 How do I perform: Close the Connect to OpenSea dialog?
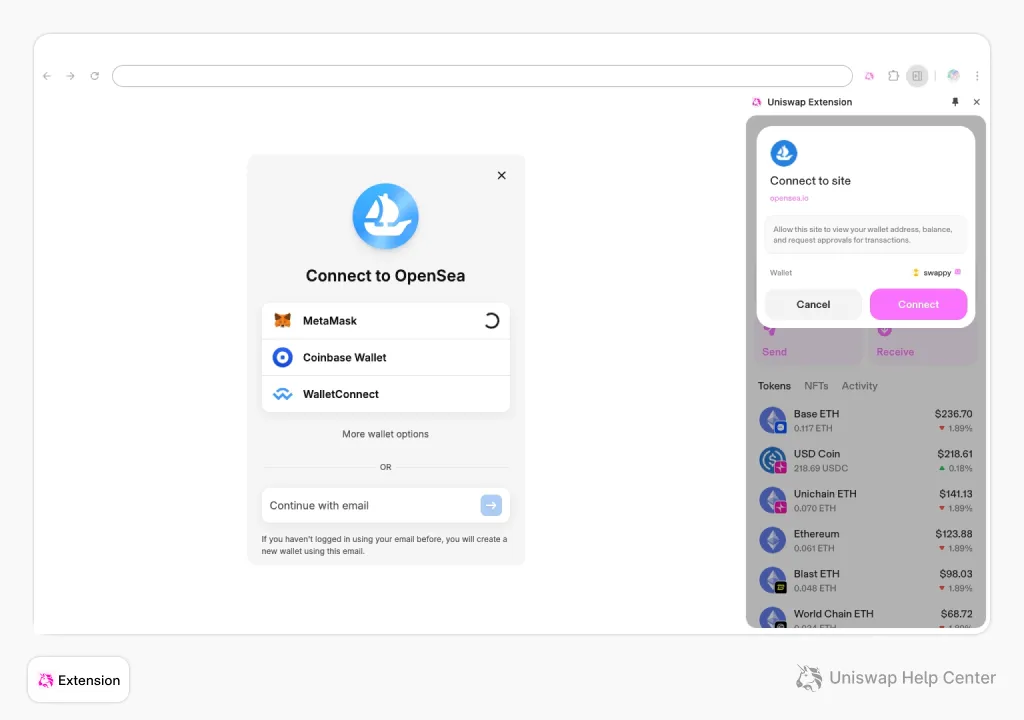click(x=502, y=175)
